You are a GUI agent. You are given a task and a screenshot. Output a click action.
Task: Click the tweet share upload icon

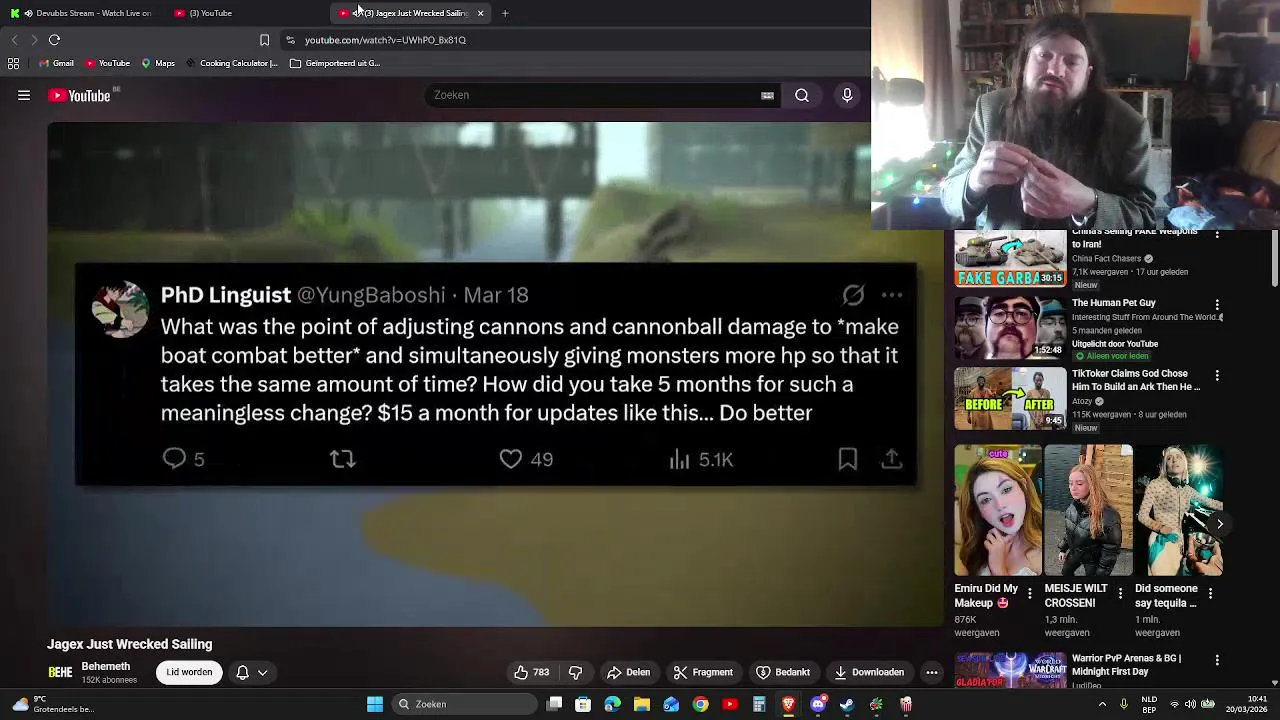tap(892, 458)
